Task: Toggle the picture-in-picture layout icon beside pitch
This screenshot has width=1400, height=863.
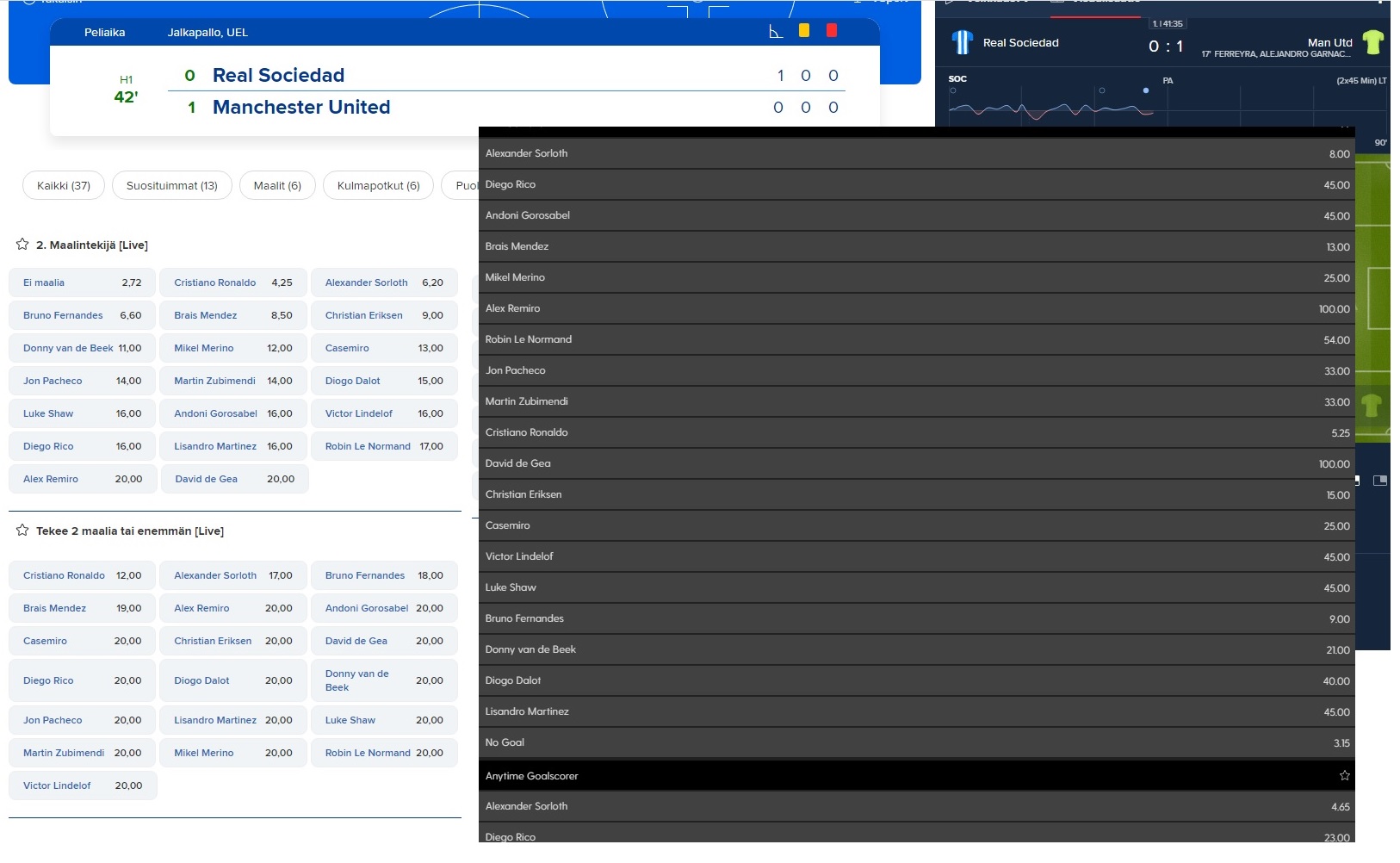Action: click(1380, 481)
